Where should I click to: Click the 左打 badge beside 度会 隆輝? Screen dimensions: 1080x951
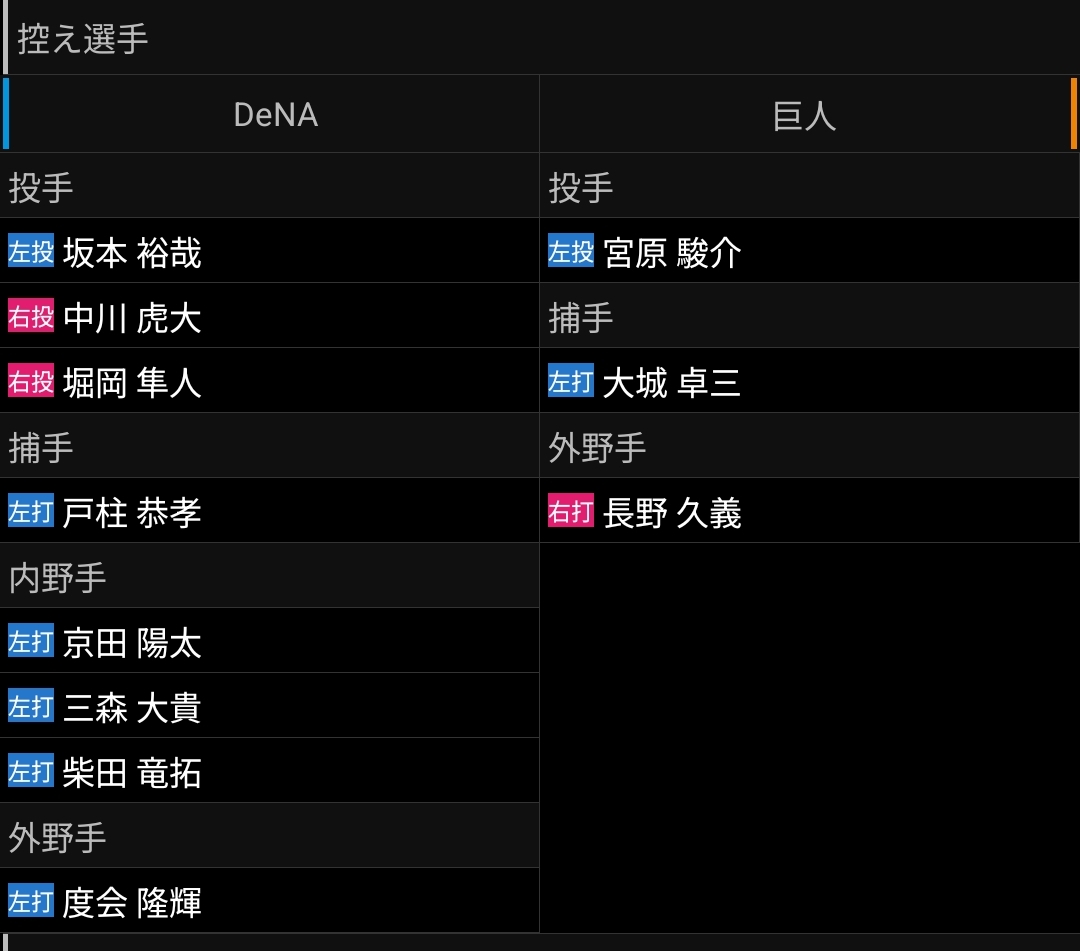[31, 901]
